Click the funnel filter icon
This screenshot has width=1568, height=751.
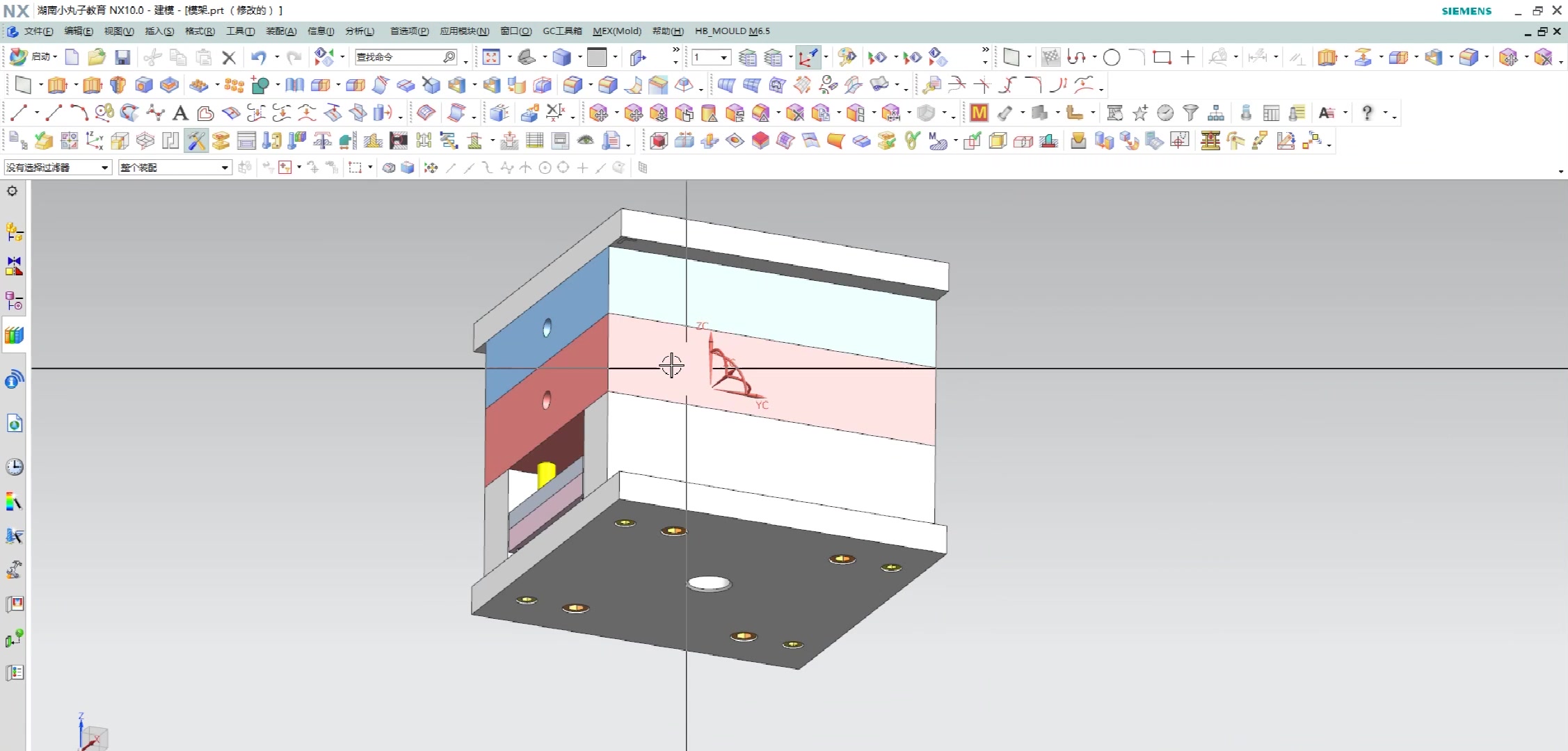1190,113
